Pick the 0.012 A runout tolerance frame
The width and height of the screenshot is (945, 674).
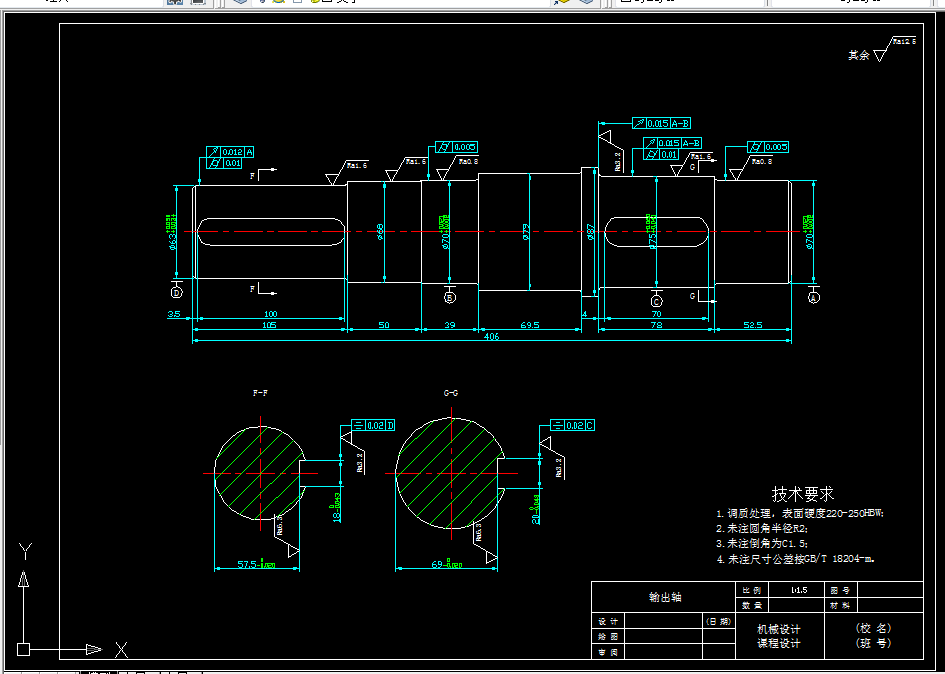pos(230,152)
